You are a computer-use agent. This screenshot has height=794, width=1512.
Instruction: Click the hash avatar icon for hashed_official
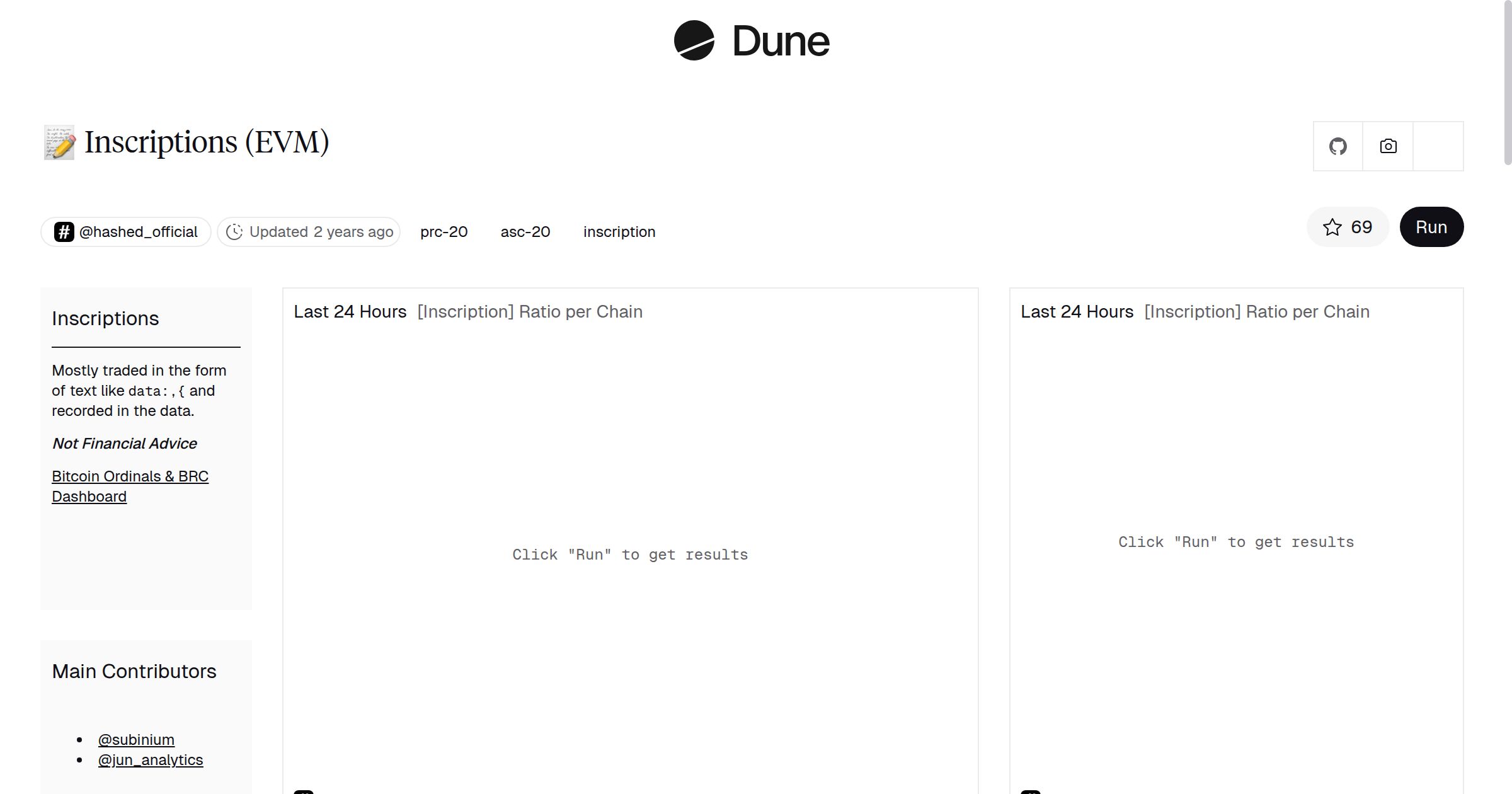tap(64, 232)
